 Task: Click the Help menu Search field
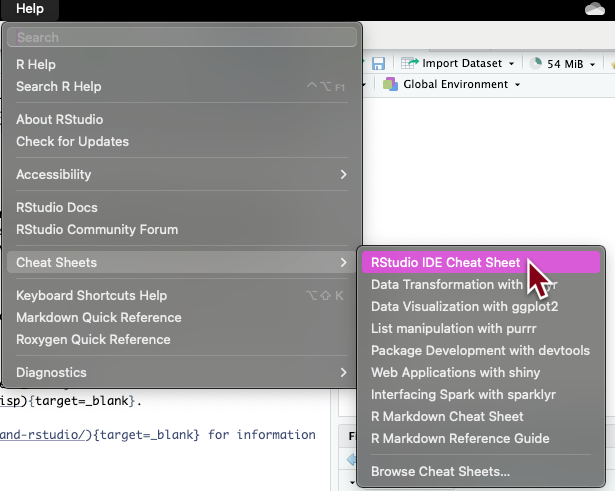[x=180, y=37]
